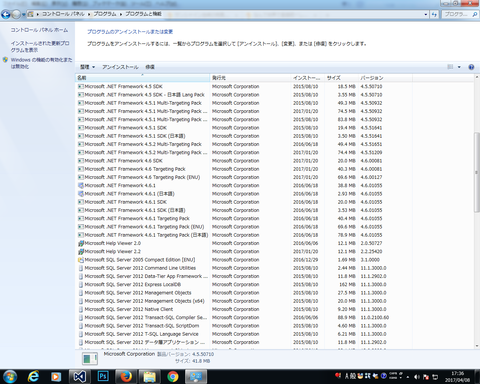This screenshot has height=384, width=480.
Task: Switch to Google Chrome in the taskbar
Action: [173, 377]
